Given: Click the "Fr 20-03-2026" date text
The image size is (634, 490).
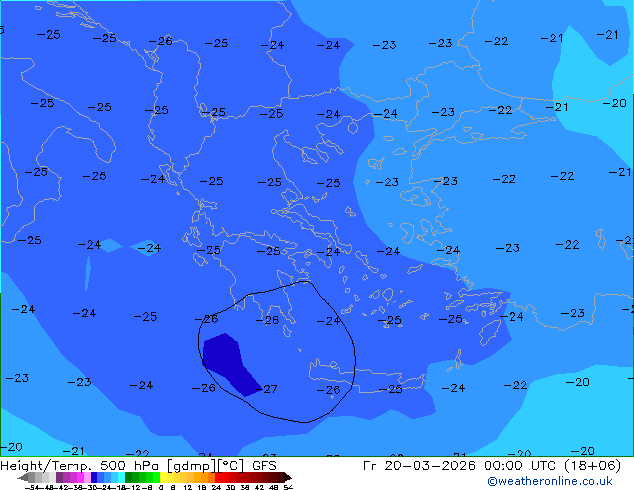Looking at the screenshot, I should tap(419, 466).
